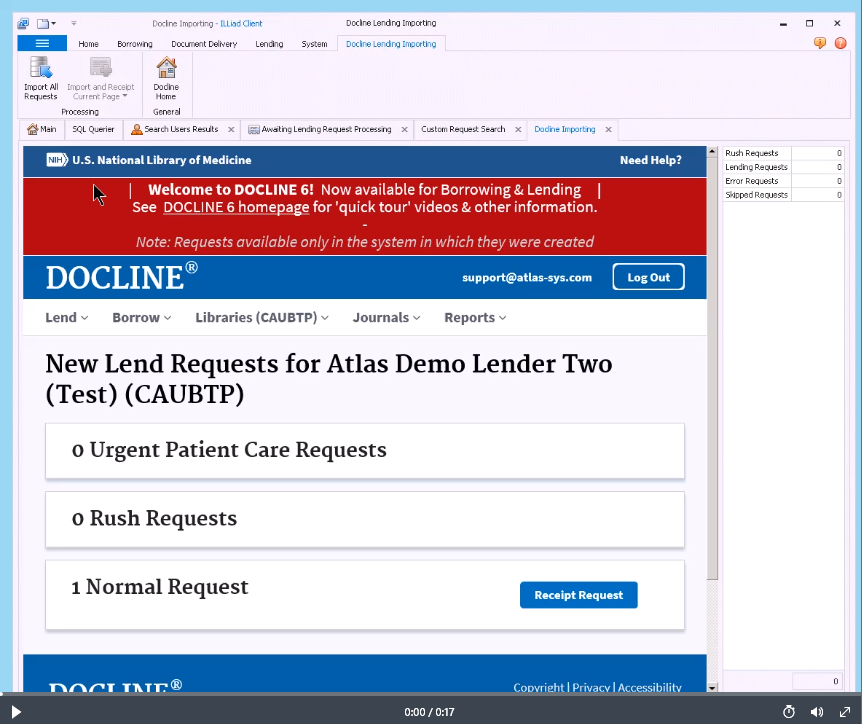Image resolution: width=862 pixels, height=724 pixels.
Task: Click the 0 Rush Requests card
Action: (x=365, y=519)
